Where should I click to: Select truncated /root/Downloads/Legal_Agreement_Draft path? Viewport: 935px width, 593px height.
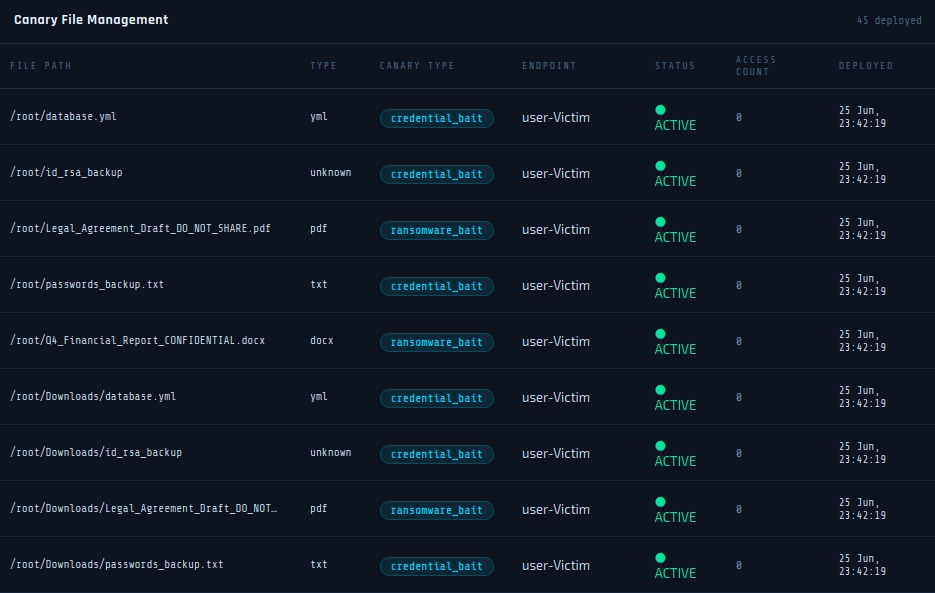pyautogui.click(x=144, y=508)
